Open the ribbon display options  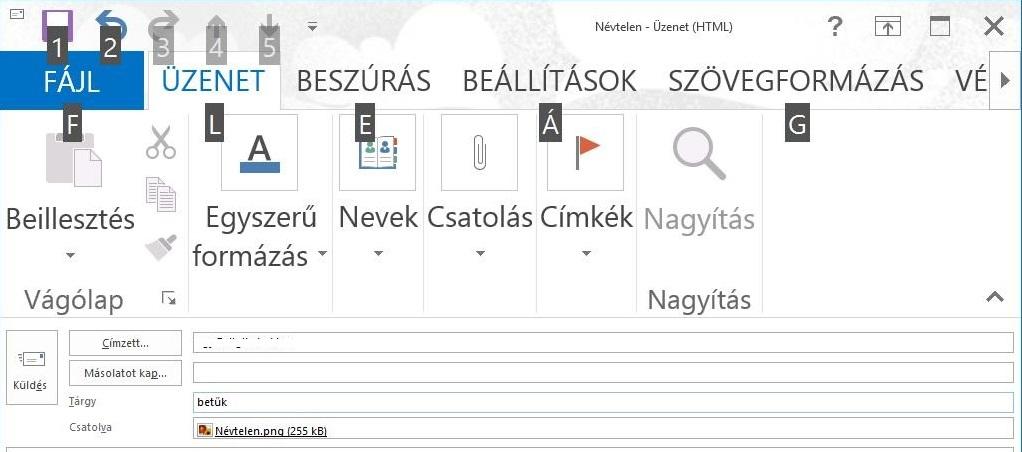[x=887, y=27]
